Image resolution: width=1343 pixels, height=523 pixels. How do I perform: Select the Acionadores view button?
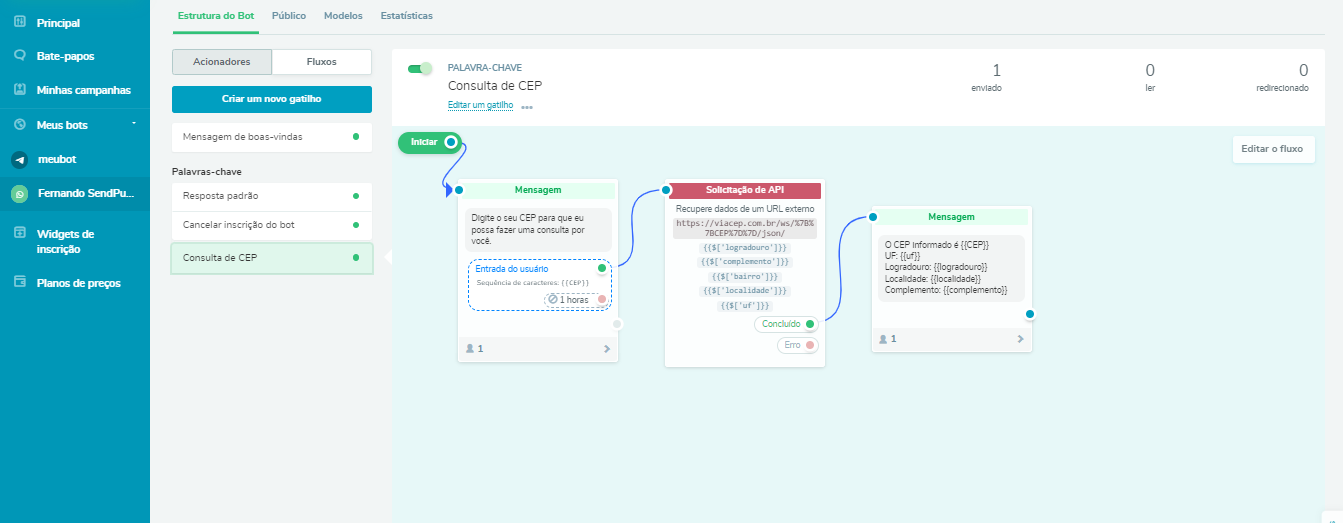coord(221,62)
